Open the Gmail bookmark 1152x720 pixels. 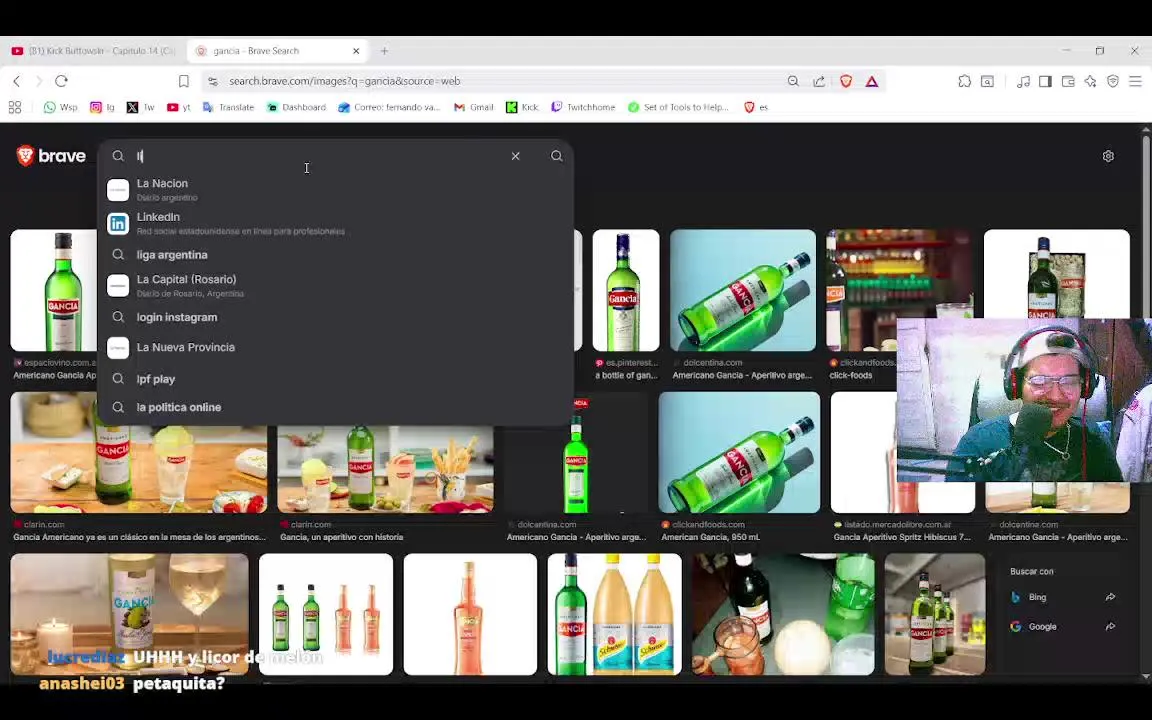click(x=473, y=107)
